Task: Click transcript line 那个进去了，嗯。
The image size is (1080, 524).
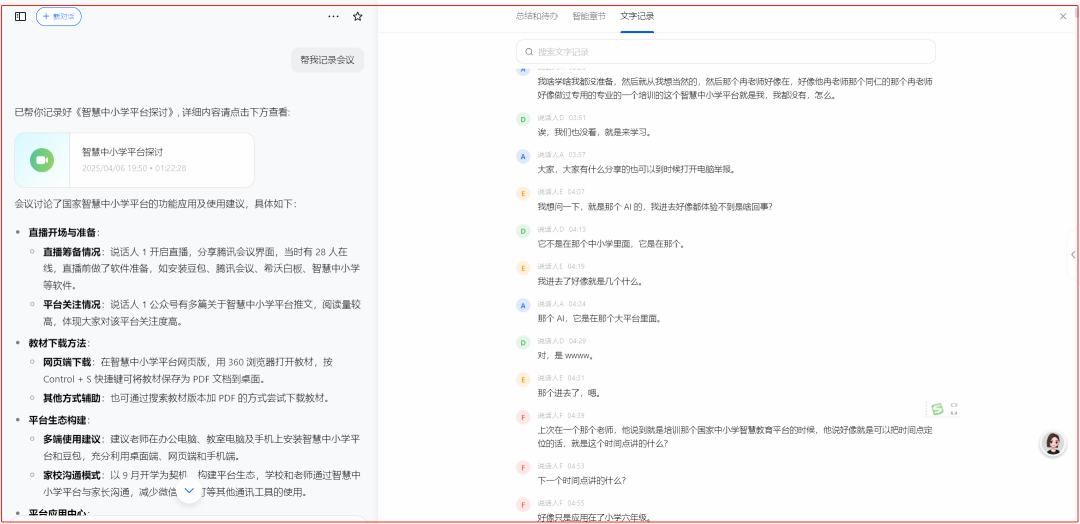Action: (x=570, y=392)
